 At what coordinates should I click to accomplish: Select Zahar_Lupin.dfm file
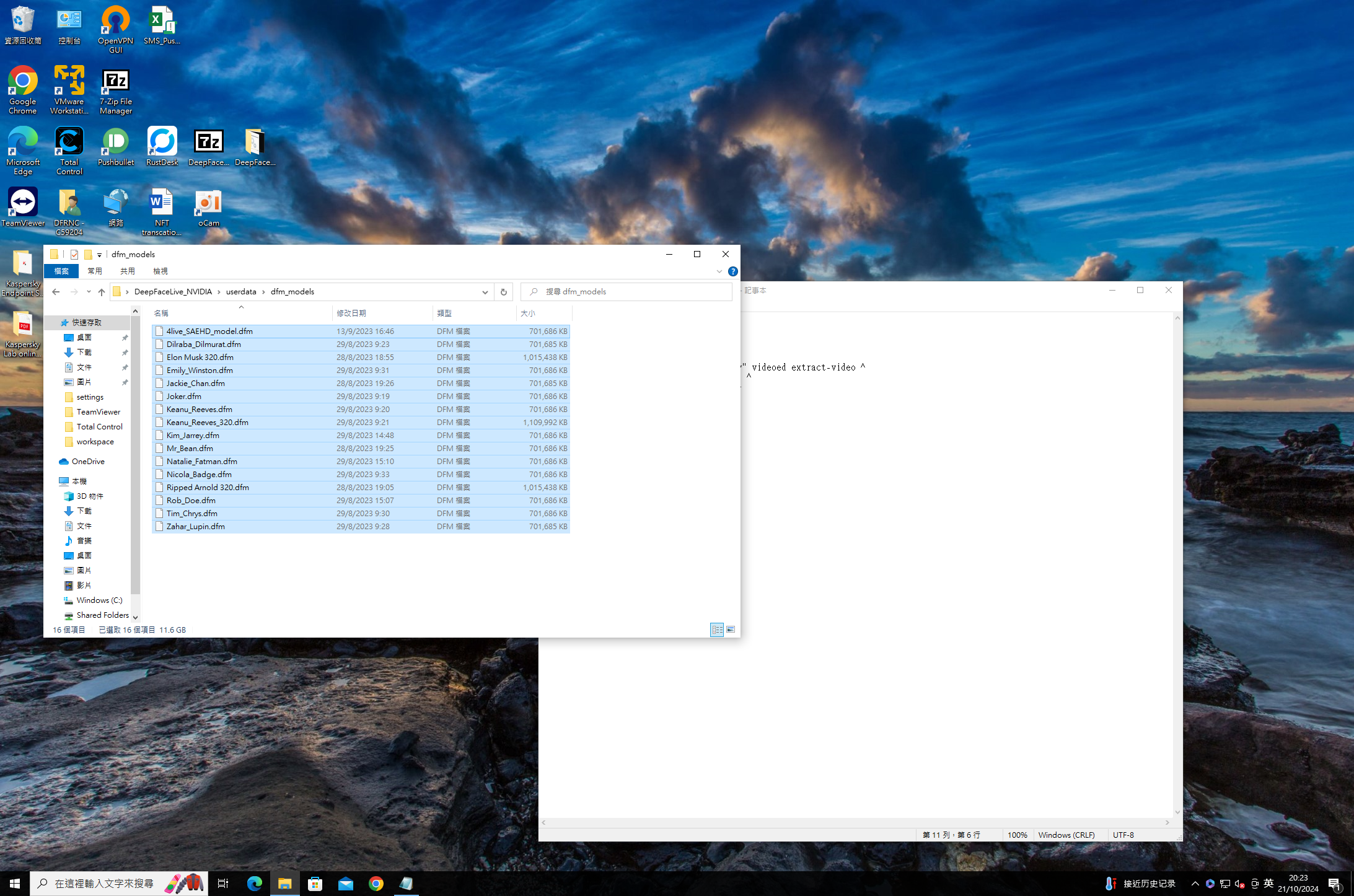[361, 527]
